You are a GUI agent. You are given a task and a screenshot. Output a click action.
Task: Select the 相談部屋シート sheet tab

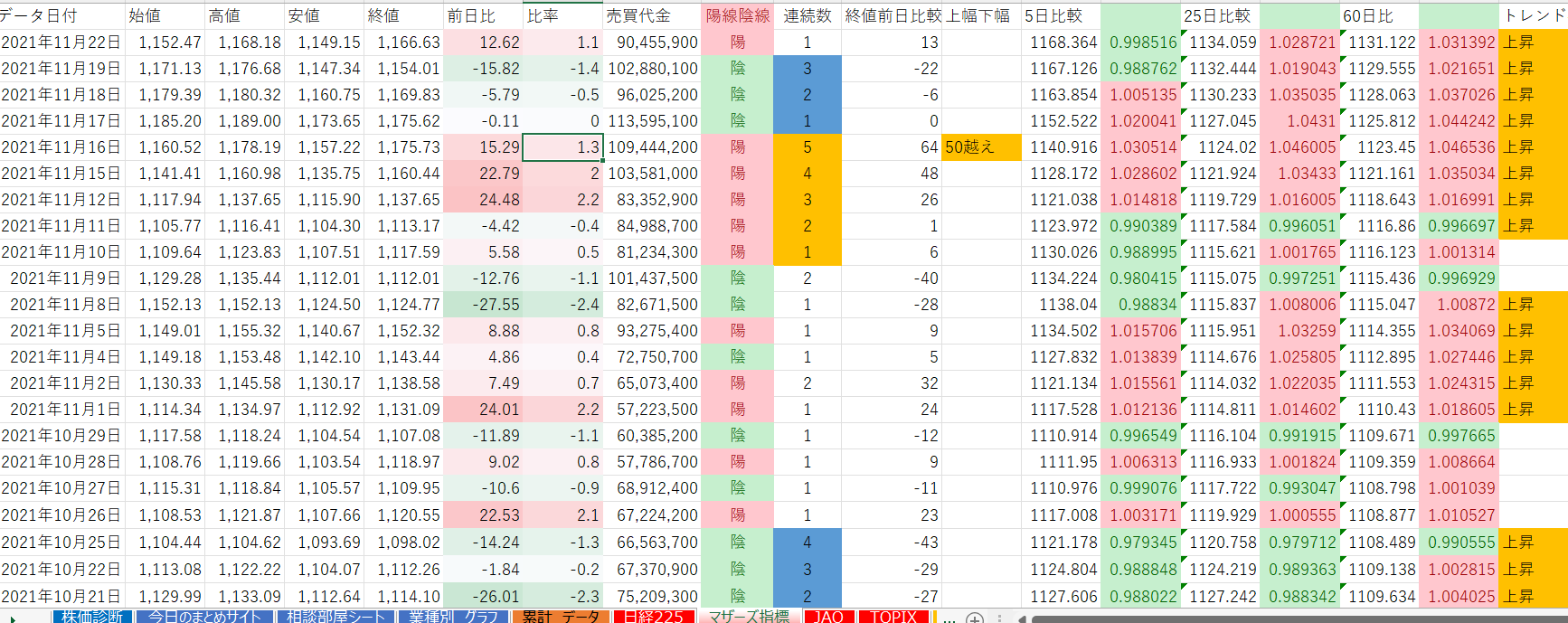pos(336,617)
